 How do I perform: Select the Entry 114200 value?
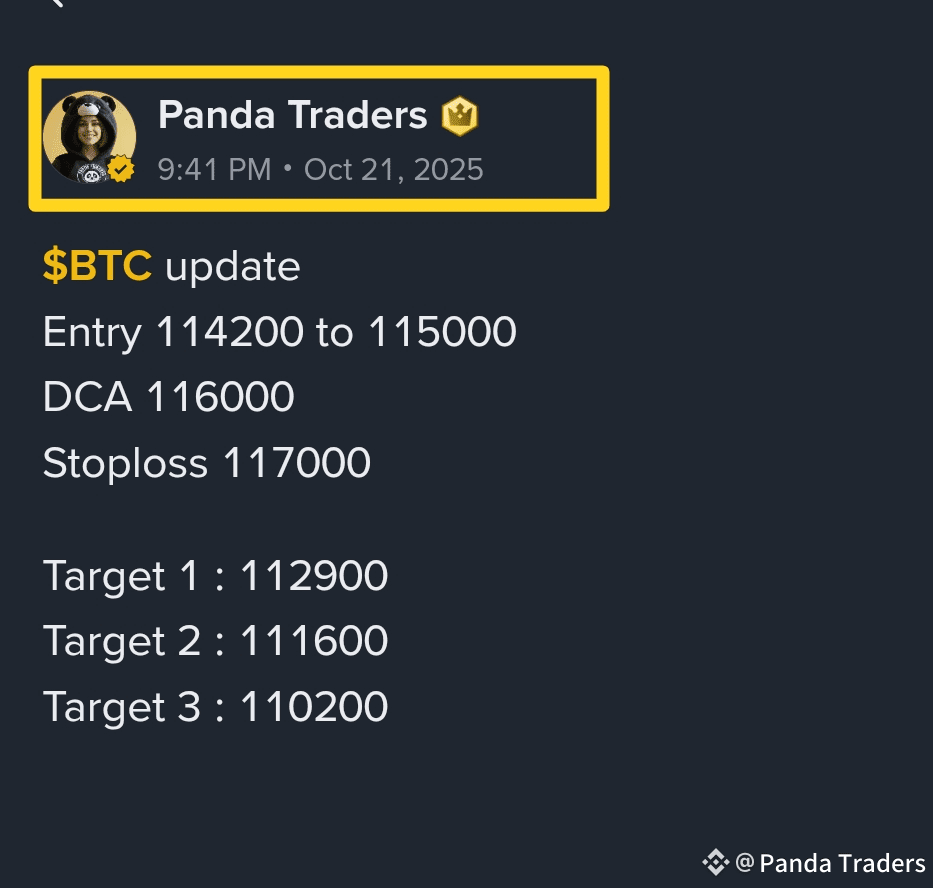coord(230,332)
